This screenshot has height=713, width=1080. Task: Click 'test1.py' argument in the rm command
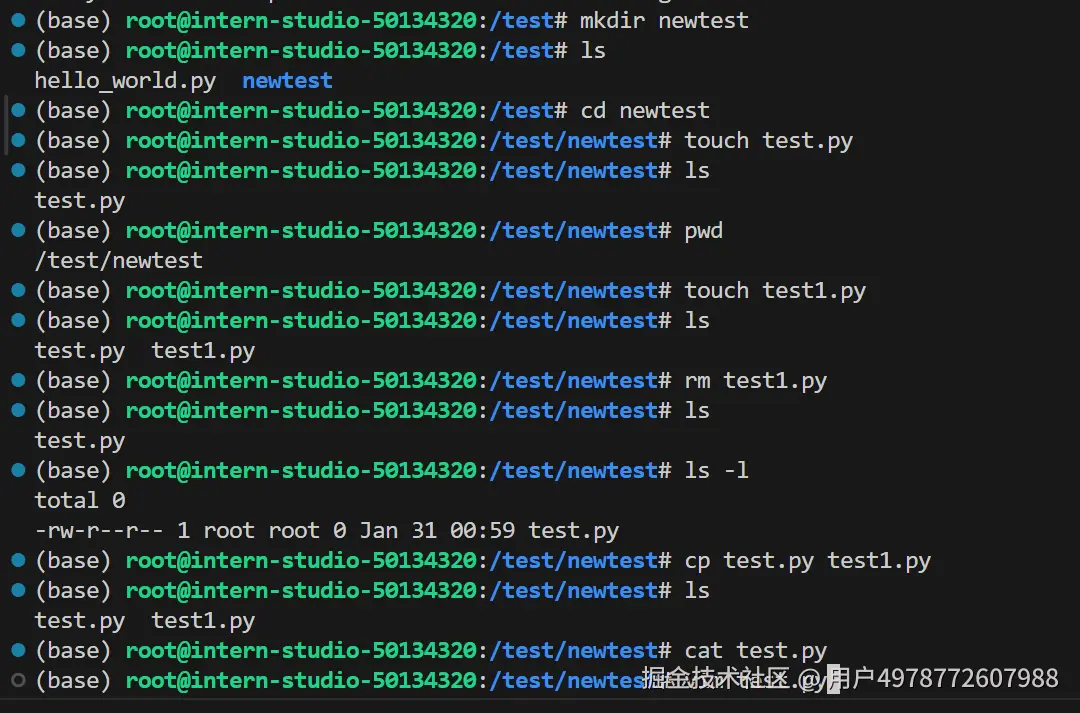775,381
